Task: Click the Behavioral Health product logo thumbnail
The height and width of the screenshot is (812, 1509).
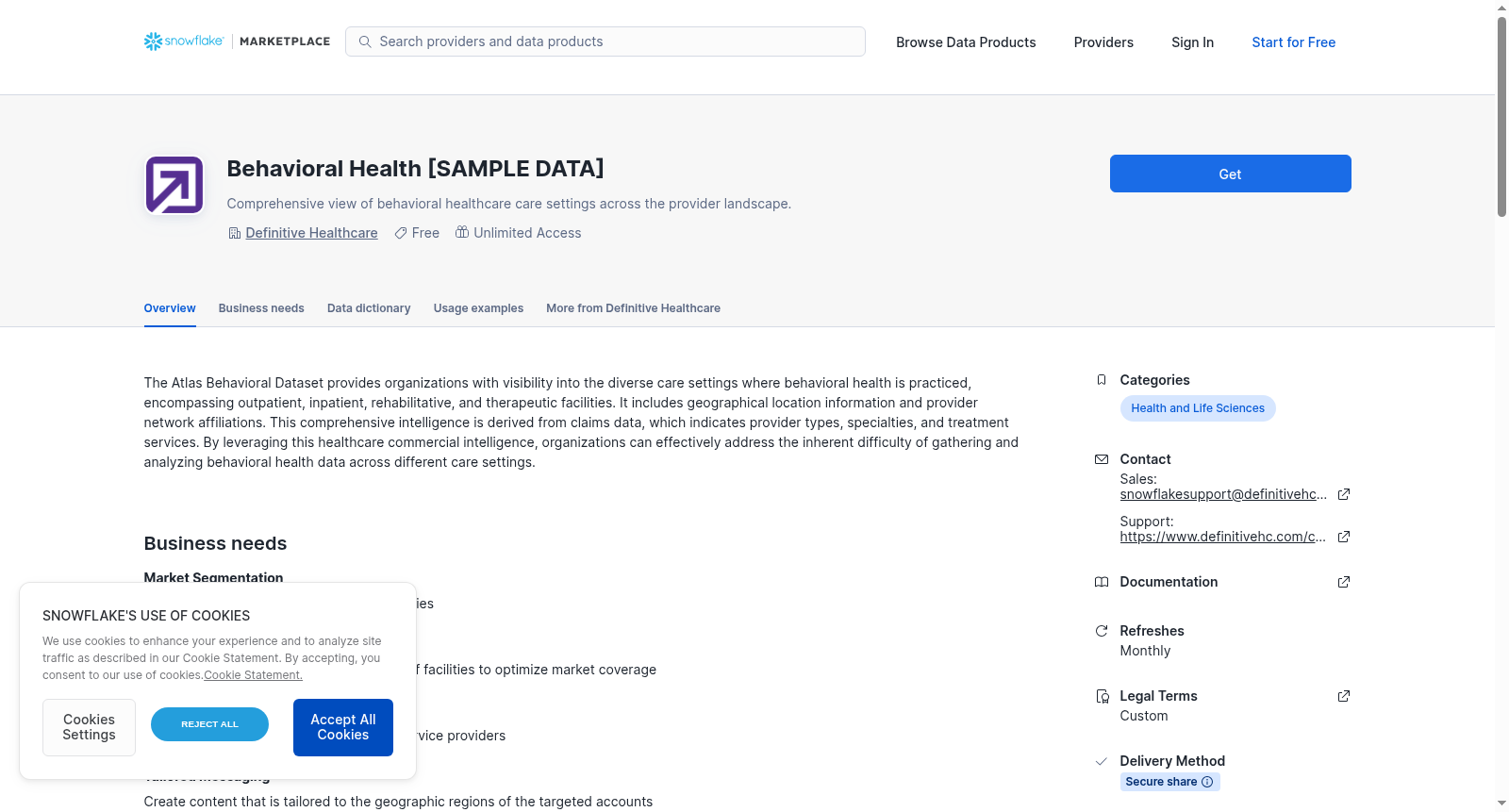Action: click(x=174, y=185)
